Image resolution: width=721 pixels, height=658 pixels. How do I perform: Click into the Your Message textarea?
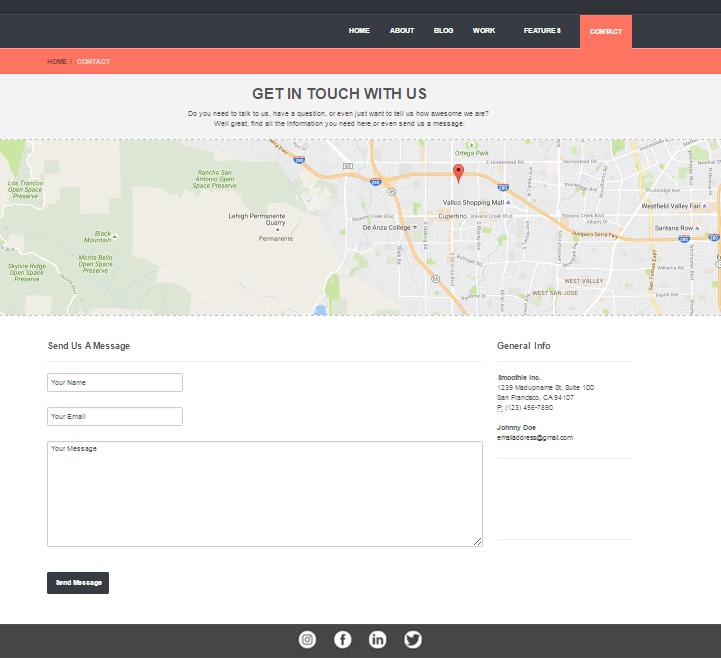pyautogui.click(x=265, y=494)
